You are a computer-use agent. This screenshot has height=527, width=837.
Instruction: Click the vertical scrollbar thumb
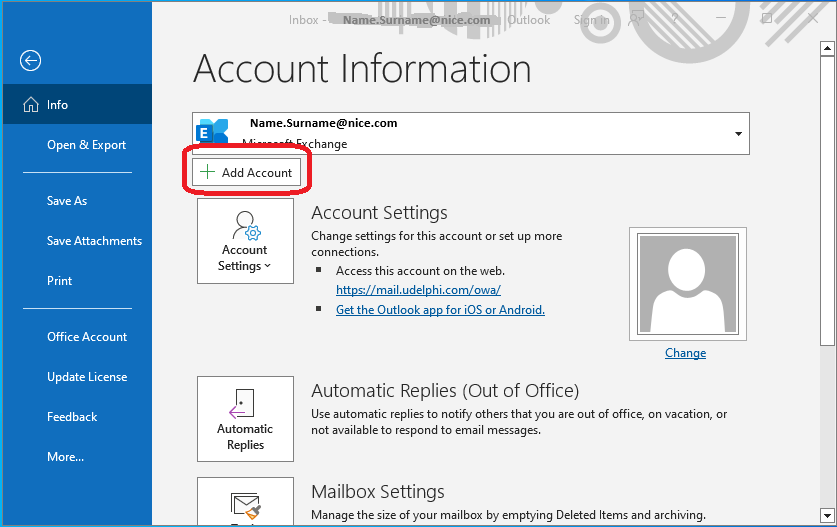coord(827,201)
